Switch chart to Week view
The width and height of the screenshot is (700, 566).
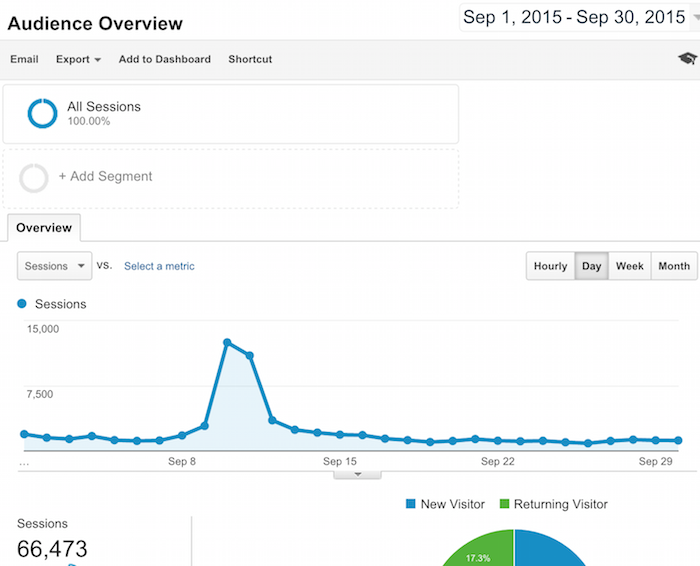pos(629,266)
